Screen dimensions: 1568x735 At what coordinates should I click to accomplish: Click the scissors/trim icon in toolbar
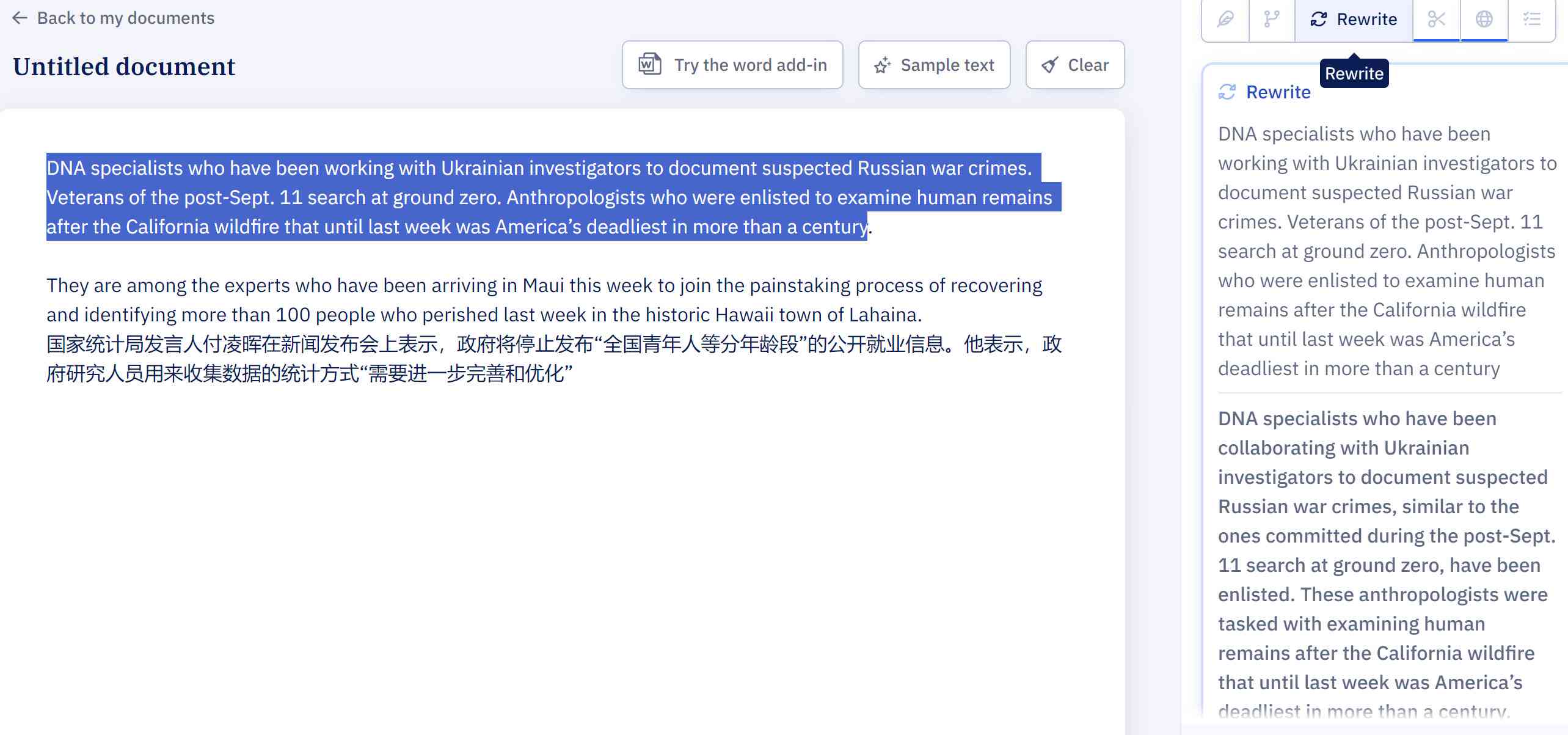1437,18
